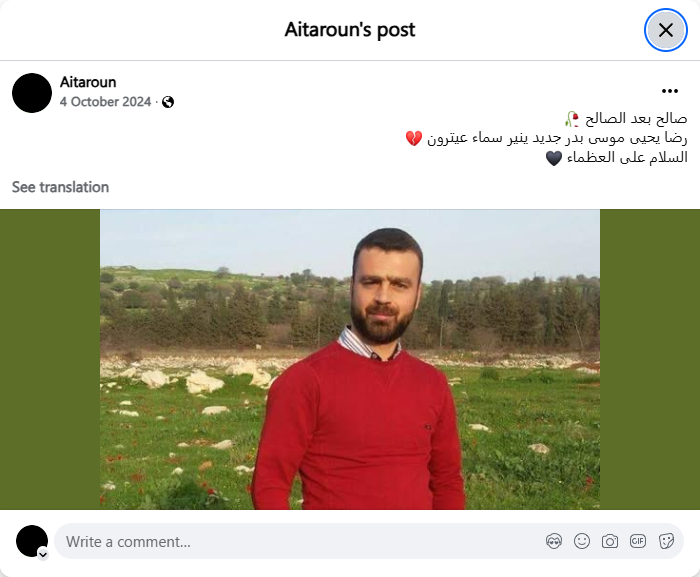Open Aitaroun's round profile picture
The width and height of the screenshot is (700, 577).
click(x=32, y=93)
